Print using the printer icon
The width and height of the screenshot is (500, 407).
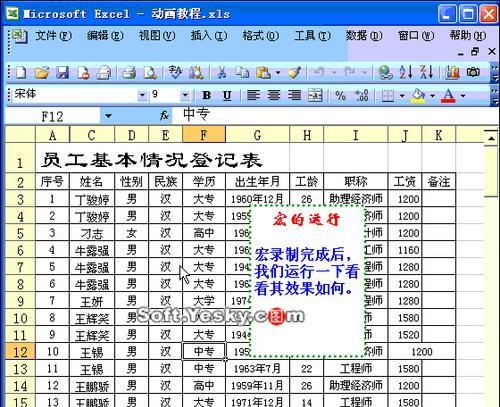[x=129, y=72]
